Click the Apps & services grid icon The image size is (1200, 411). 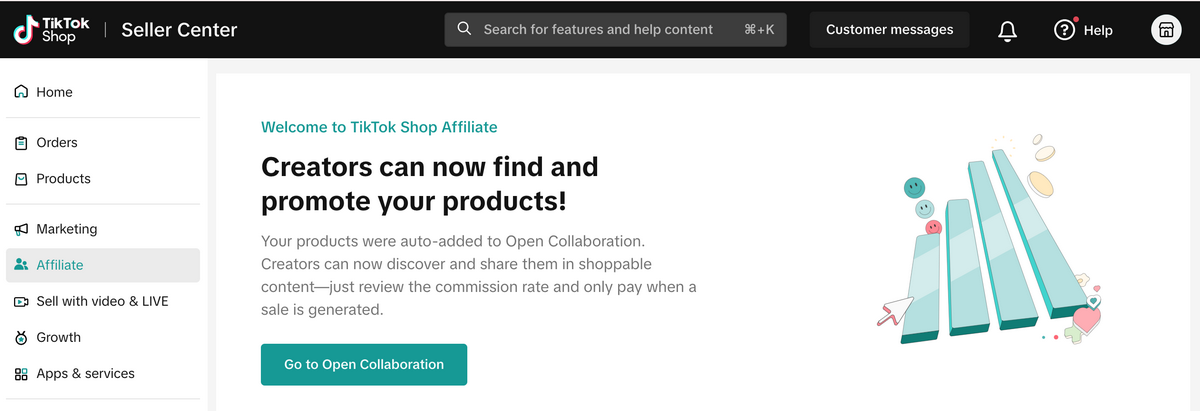21,374
